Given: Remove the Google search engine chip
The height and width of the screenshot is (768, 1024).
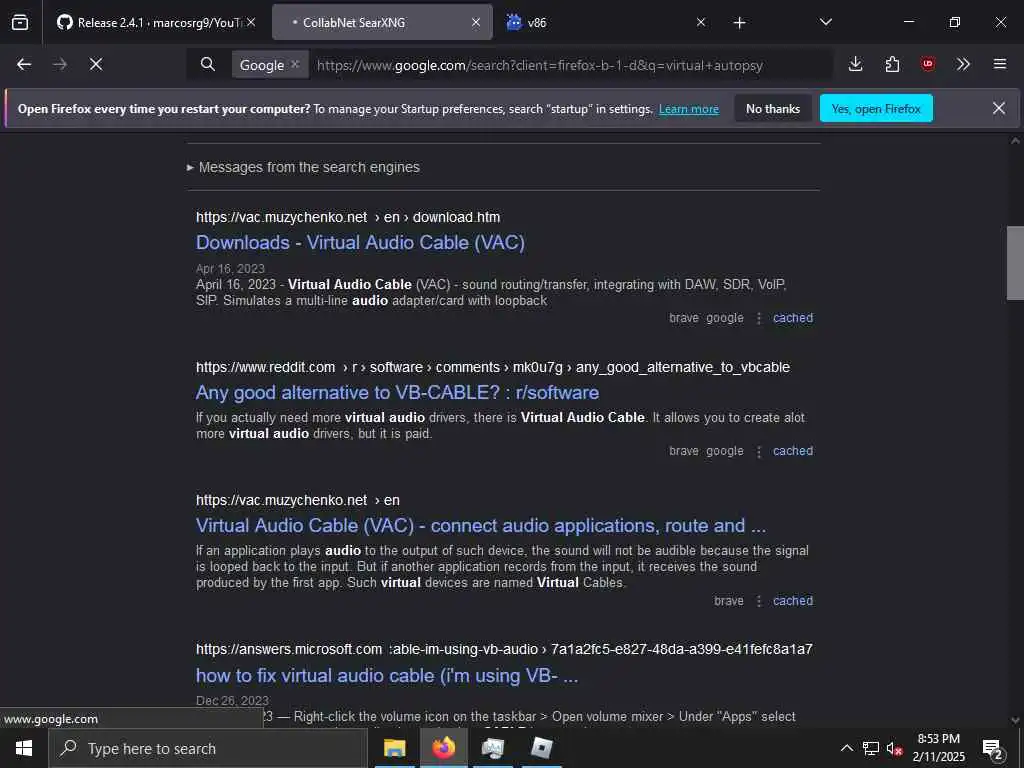Looking at the screenshot, I should point(295,64).
